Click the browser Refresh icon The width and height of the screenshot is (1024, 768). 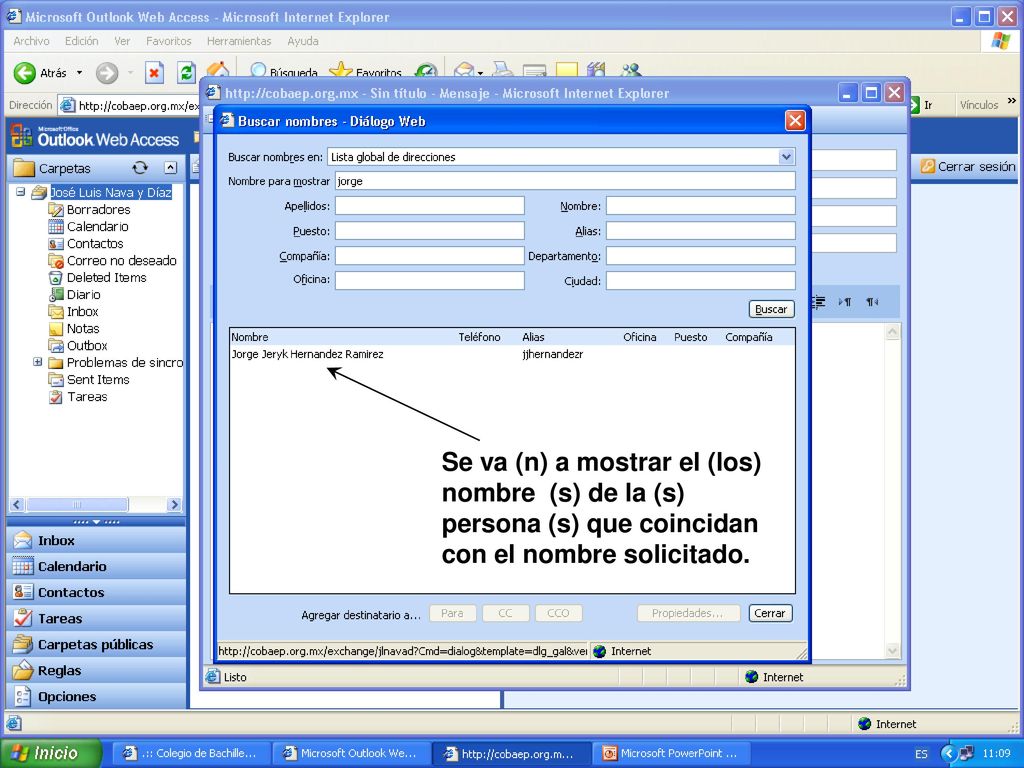(x=187, y=72)
